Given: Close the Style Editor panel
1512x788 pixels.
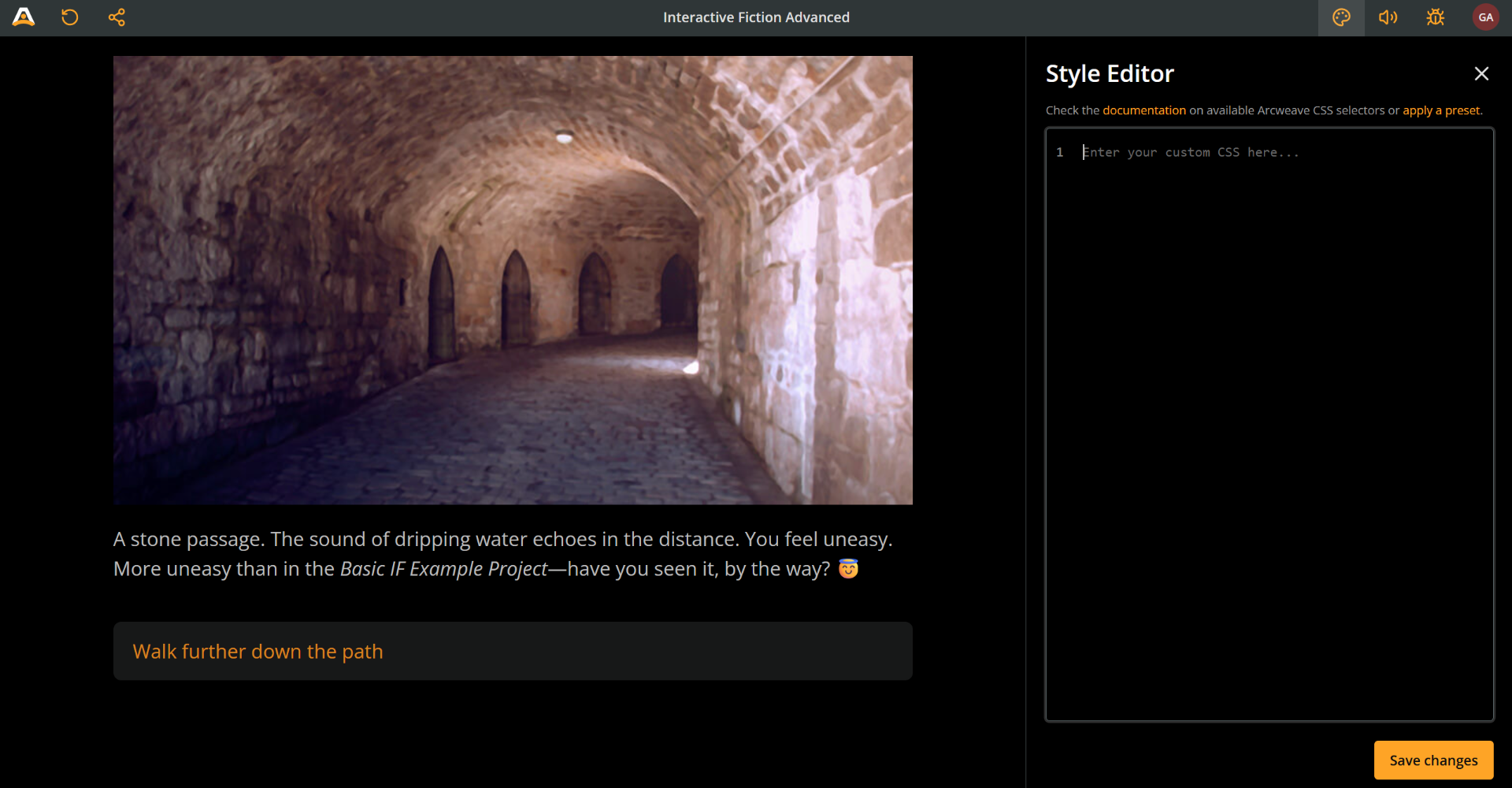Looking at the screenshot, I should [x=1481, y=73].
